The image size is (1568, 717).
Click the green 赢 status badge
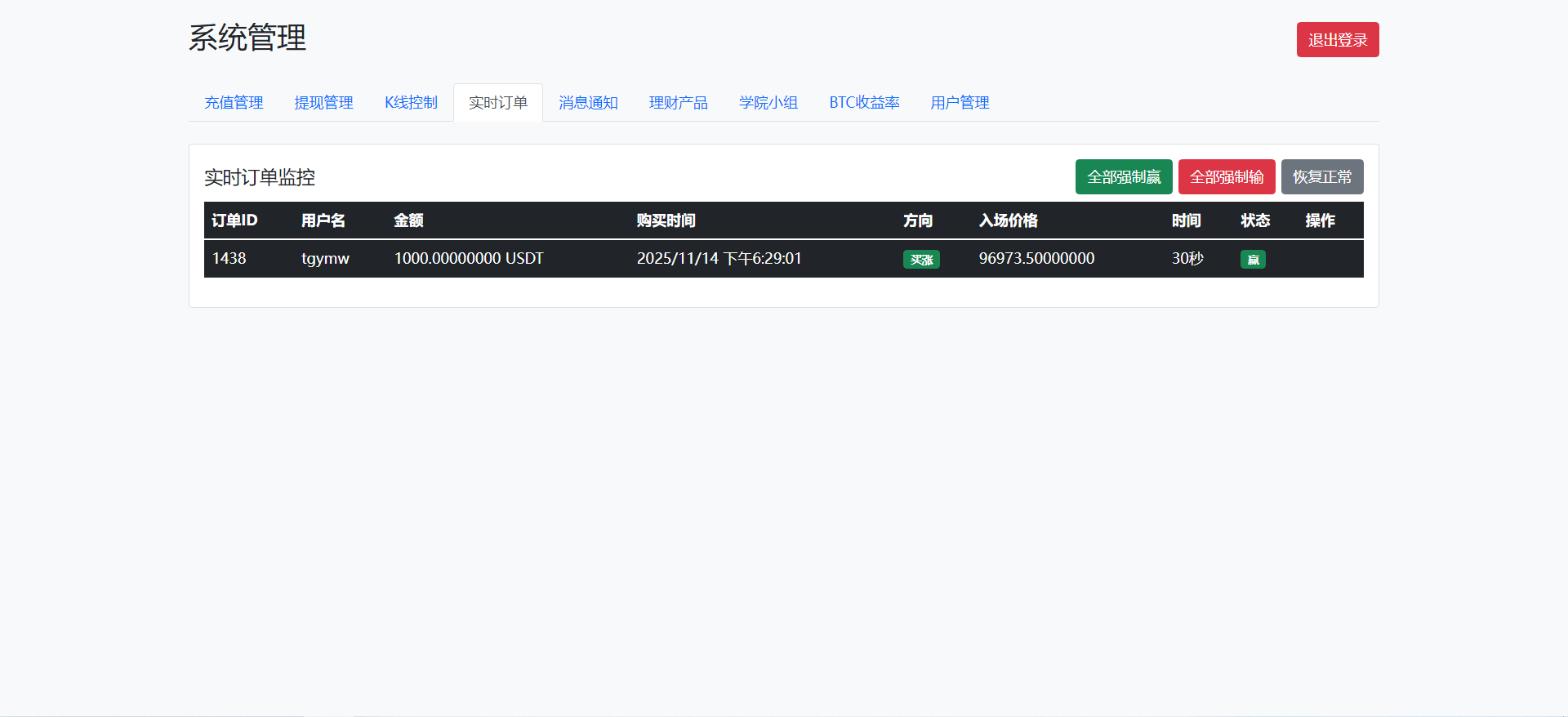point(1253,260)
